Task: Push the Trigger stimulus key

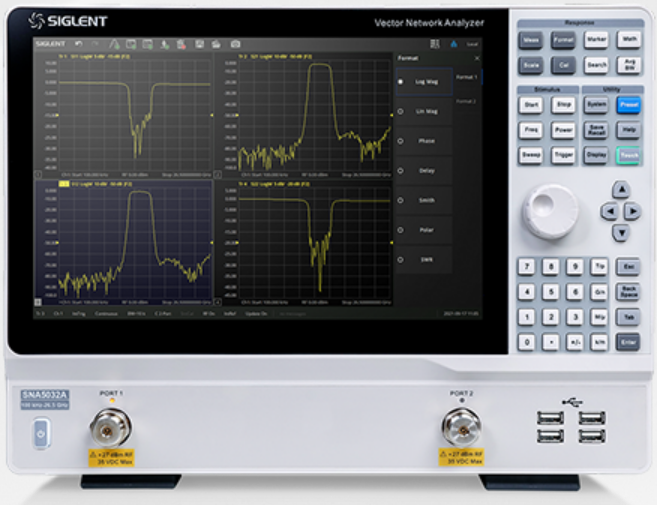Action: 563,155
